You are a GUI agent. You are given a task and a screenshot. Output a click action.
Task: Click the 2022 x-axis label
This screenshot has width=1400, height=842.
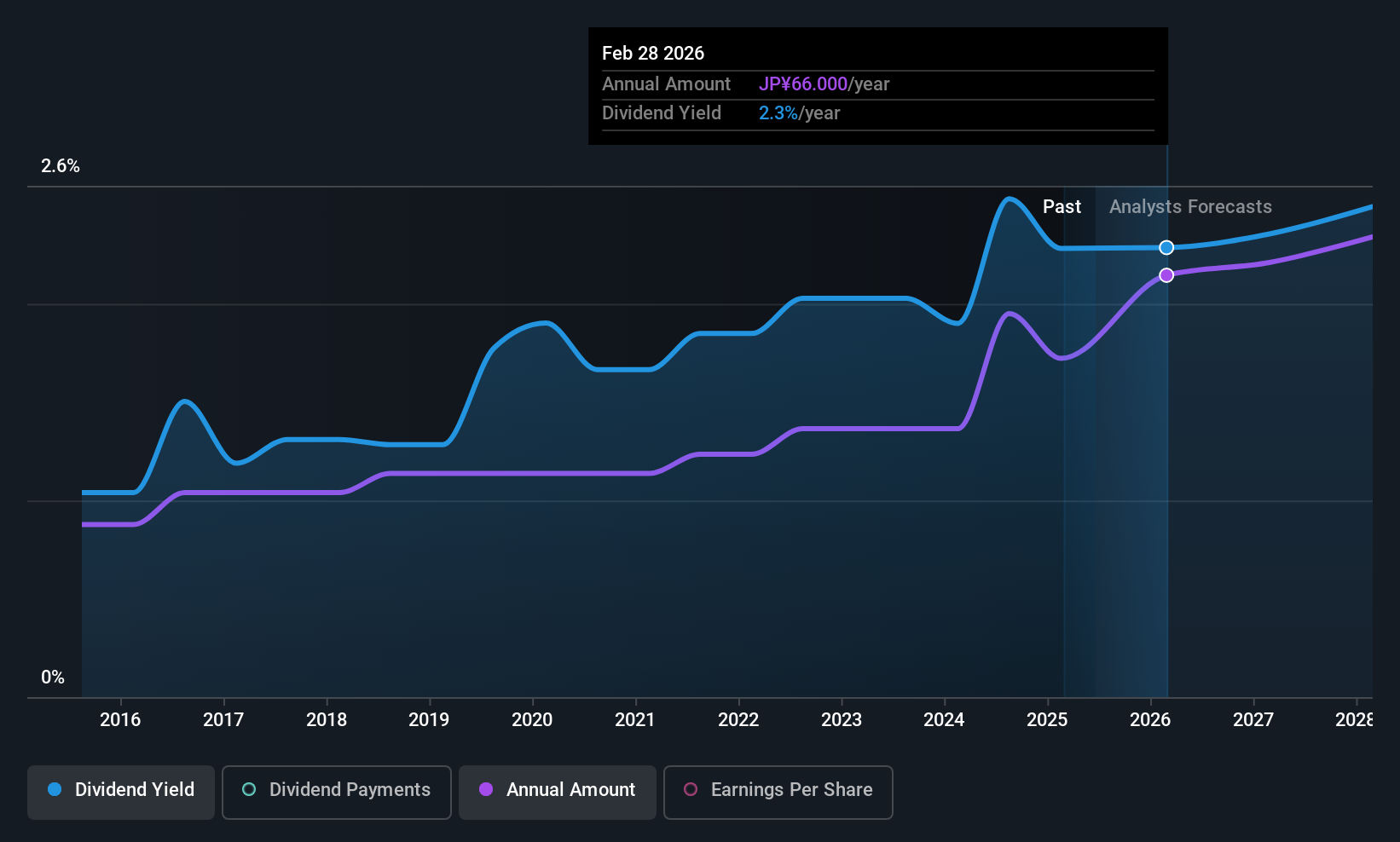738,720
